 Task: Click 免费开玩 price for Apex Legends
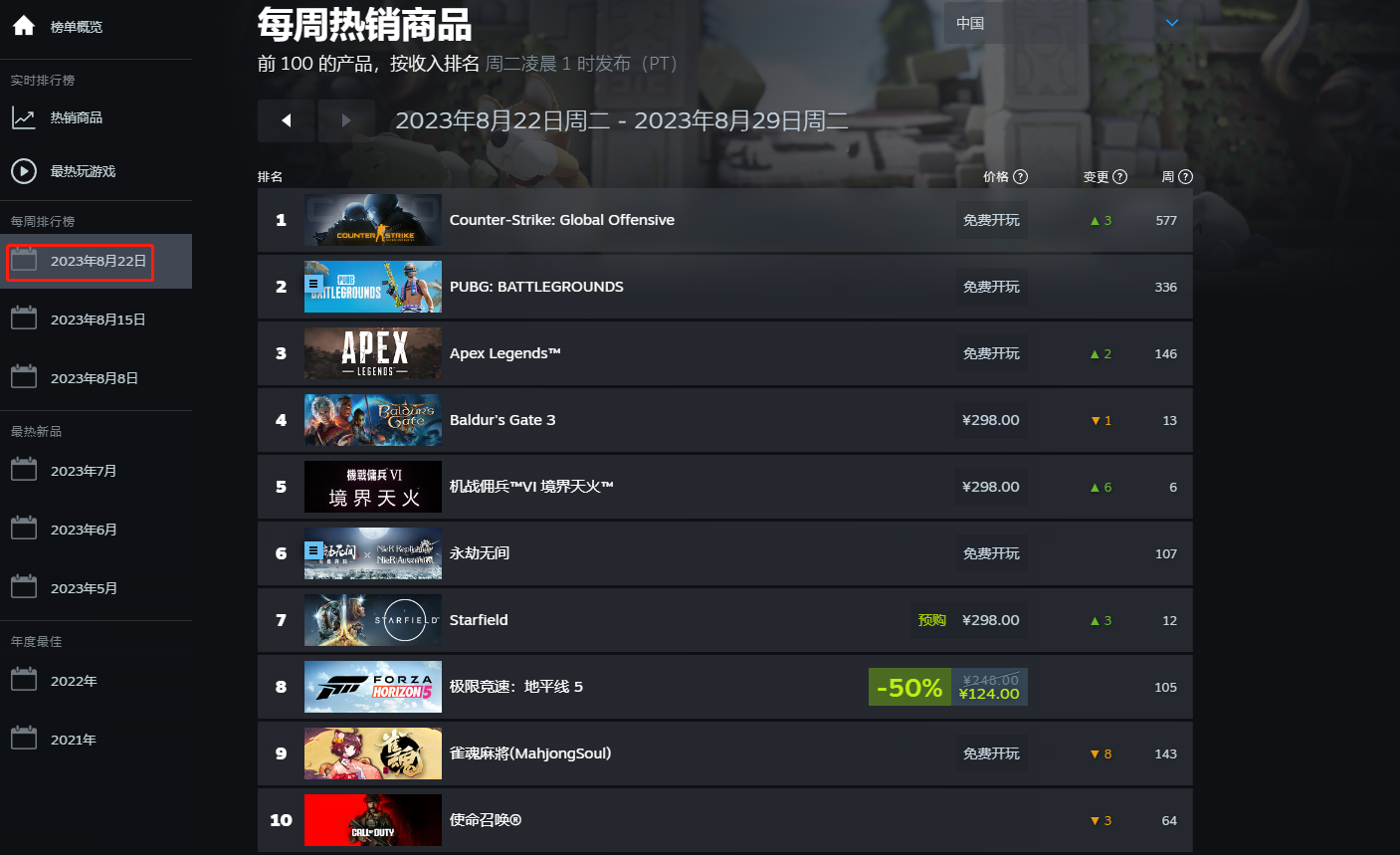[x=991, y=353]
